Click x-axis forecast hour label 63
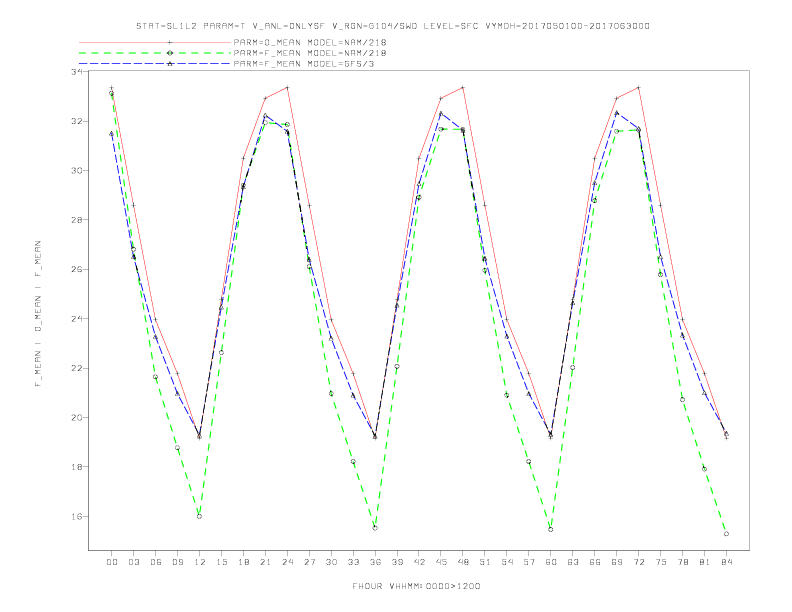 pos(573,562)
